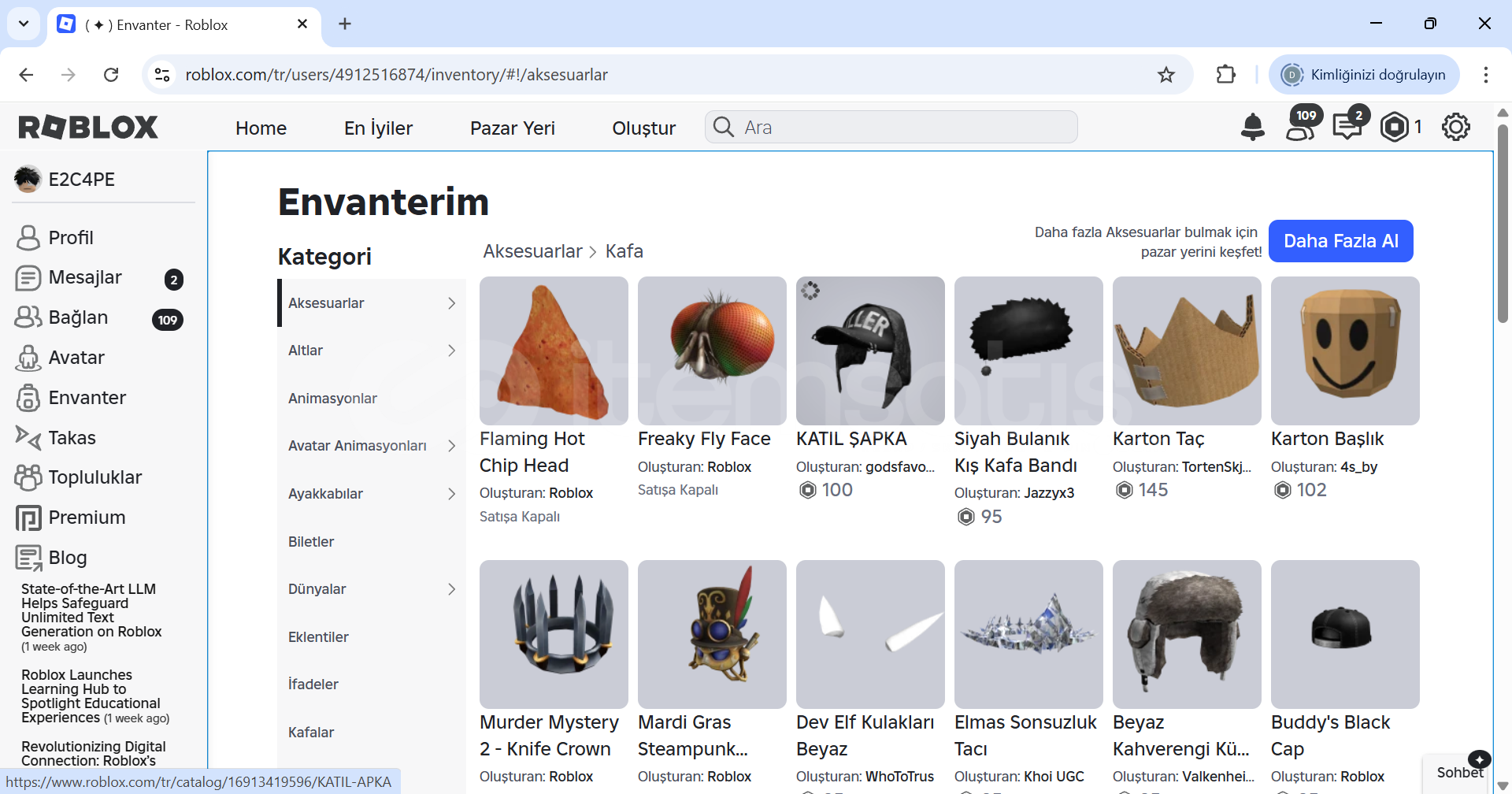Open the Sohbet chat panel
Viewport: 1512px width, 794px height.
pyautogui.click(x=1459, y=772)
